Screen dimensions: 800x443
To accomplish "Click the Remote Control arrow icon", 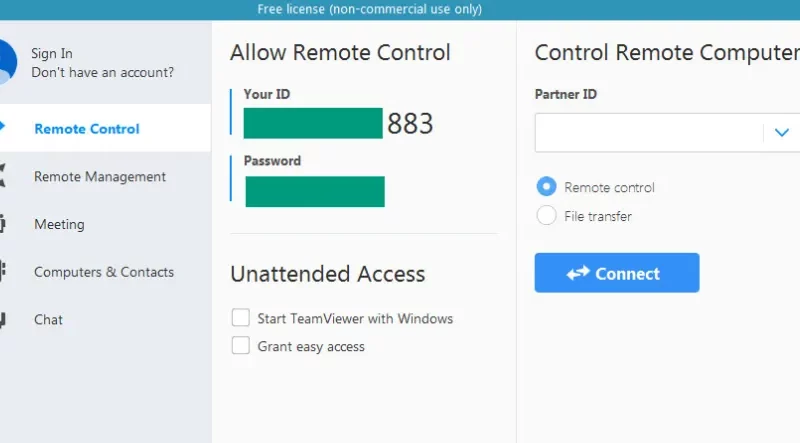I will (x=2, y=126).
